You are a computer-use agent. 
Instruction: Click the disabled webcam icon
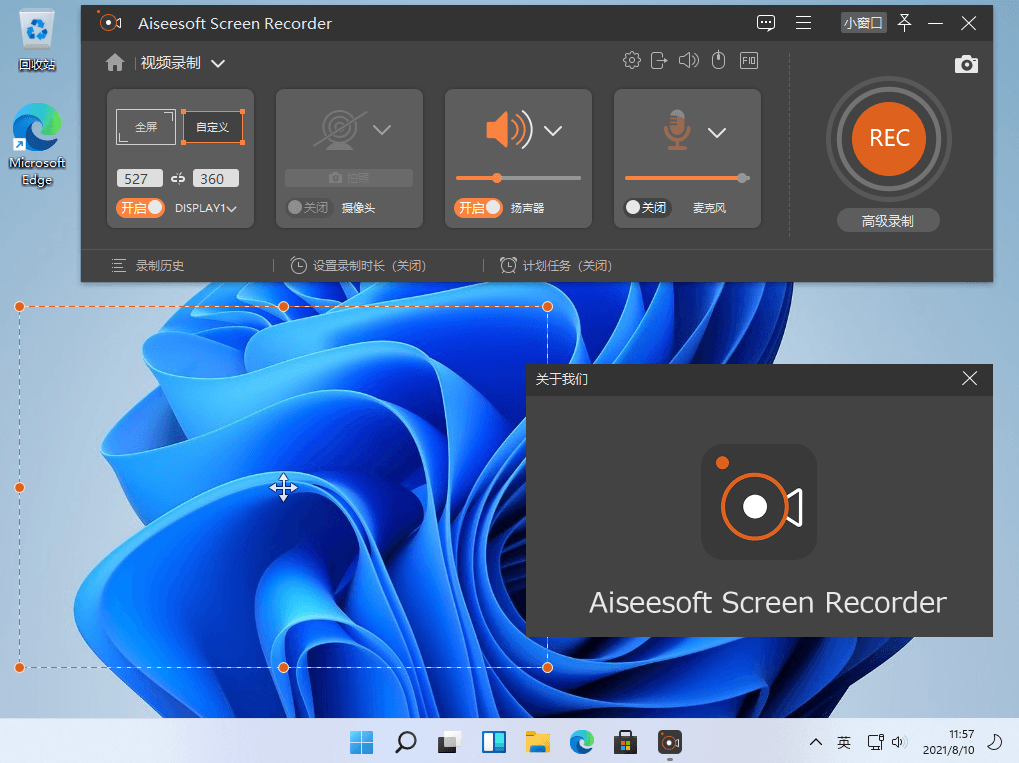pyautogui.click(x=340, y=129)
